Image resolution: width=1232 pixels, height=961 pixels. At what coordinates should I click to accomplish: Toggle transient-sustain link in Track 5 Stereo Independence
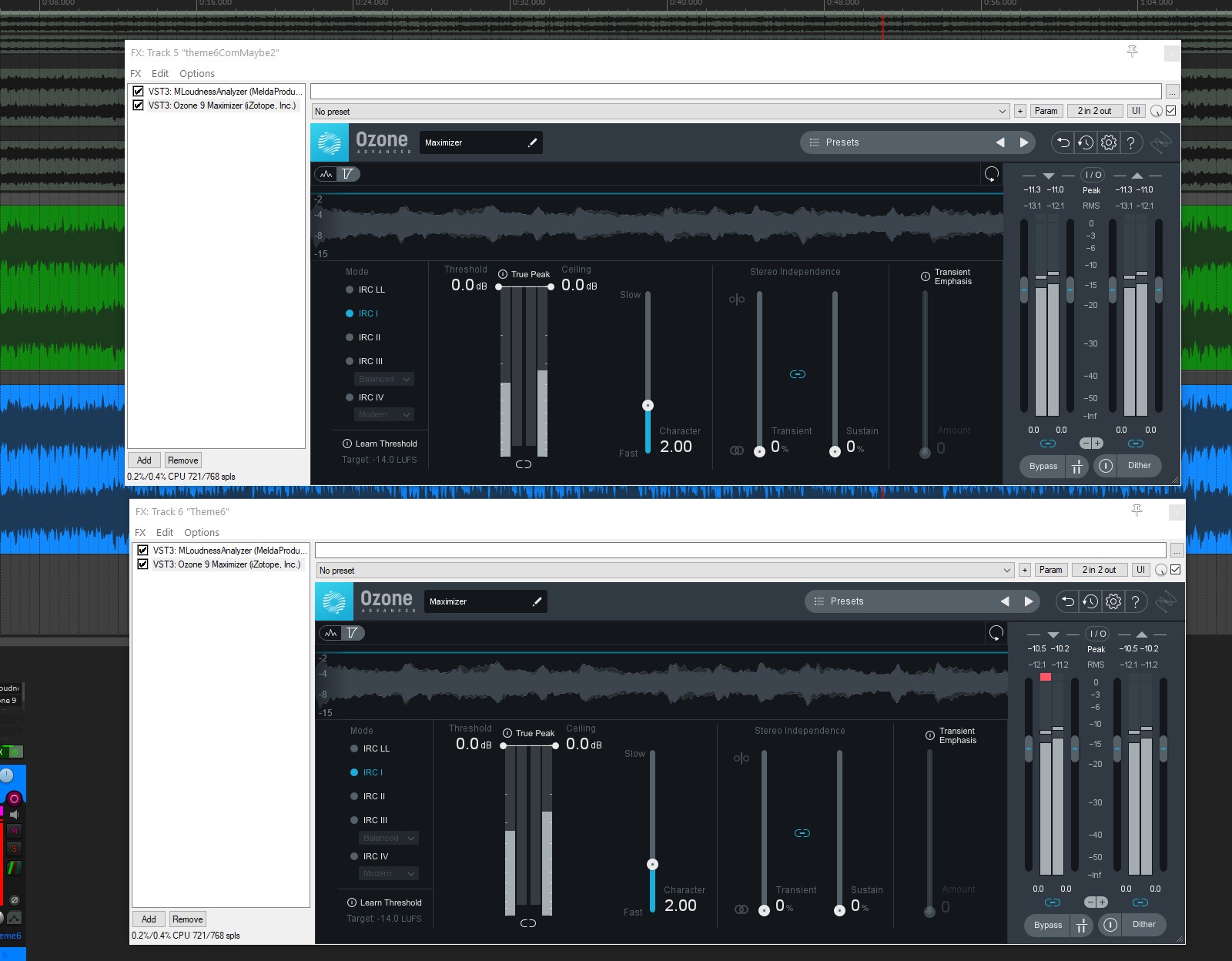click(798, 374)
